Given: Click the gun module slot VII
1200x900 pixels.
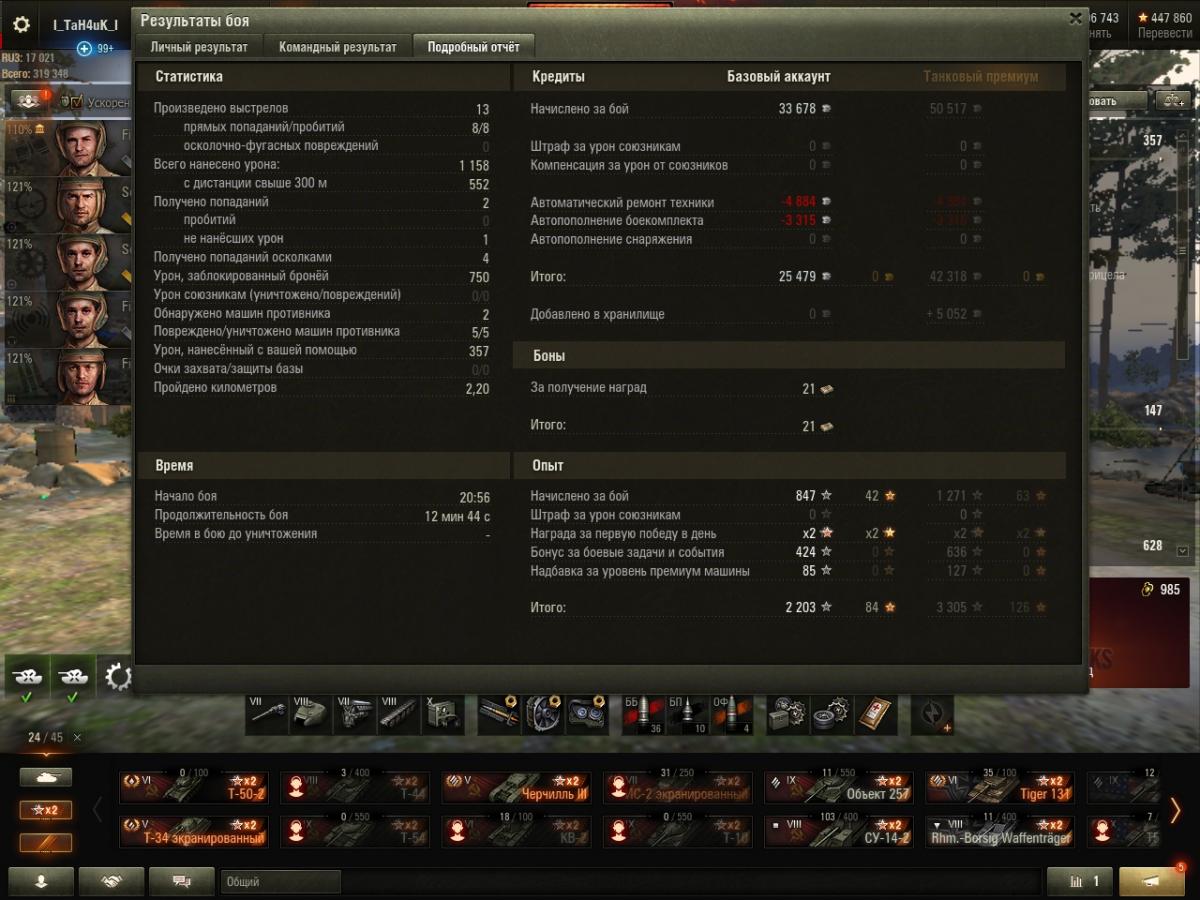Looking at the screenshot, I should pos(266,715).
